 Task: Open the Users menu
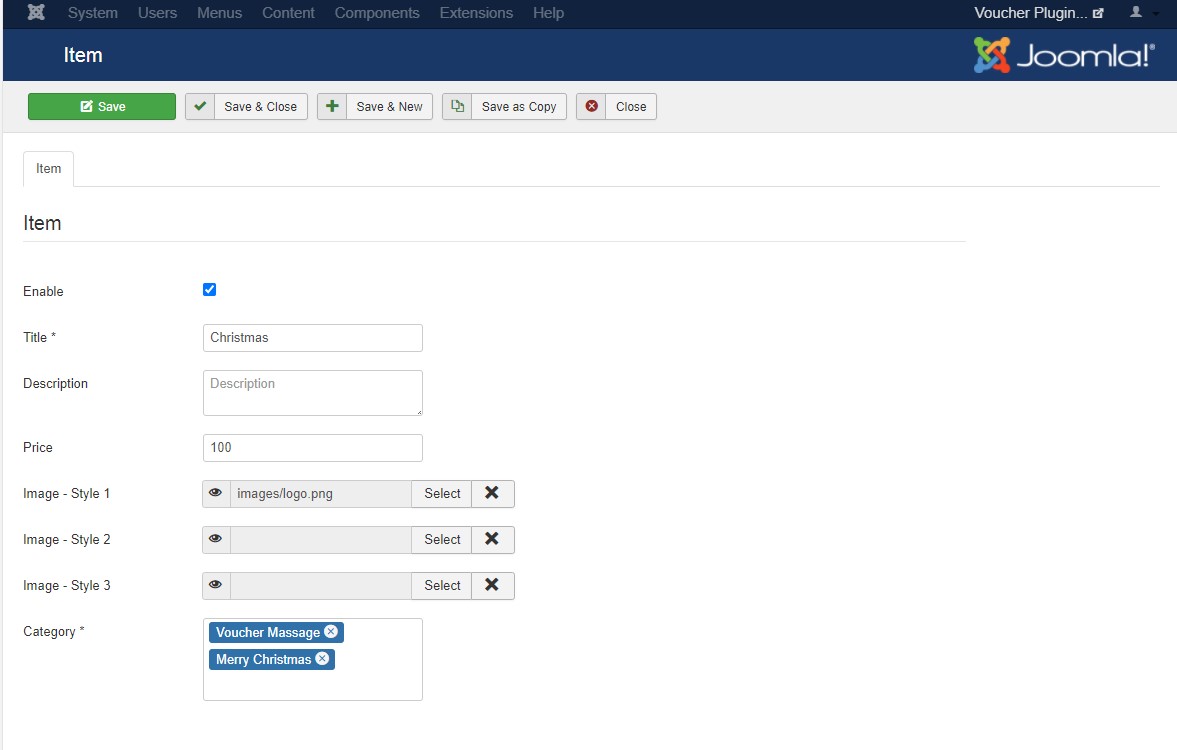pos(157,13)
